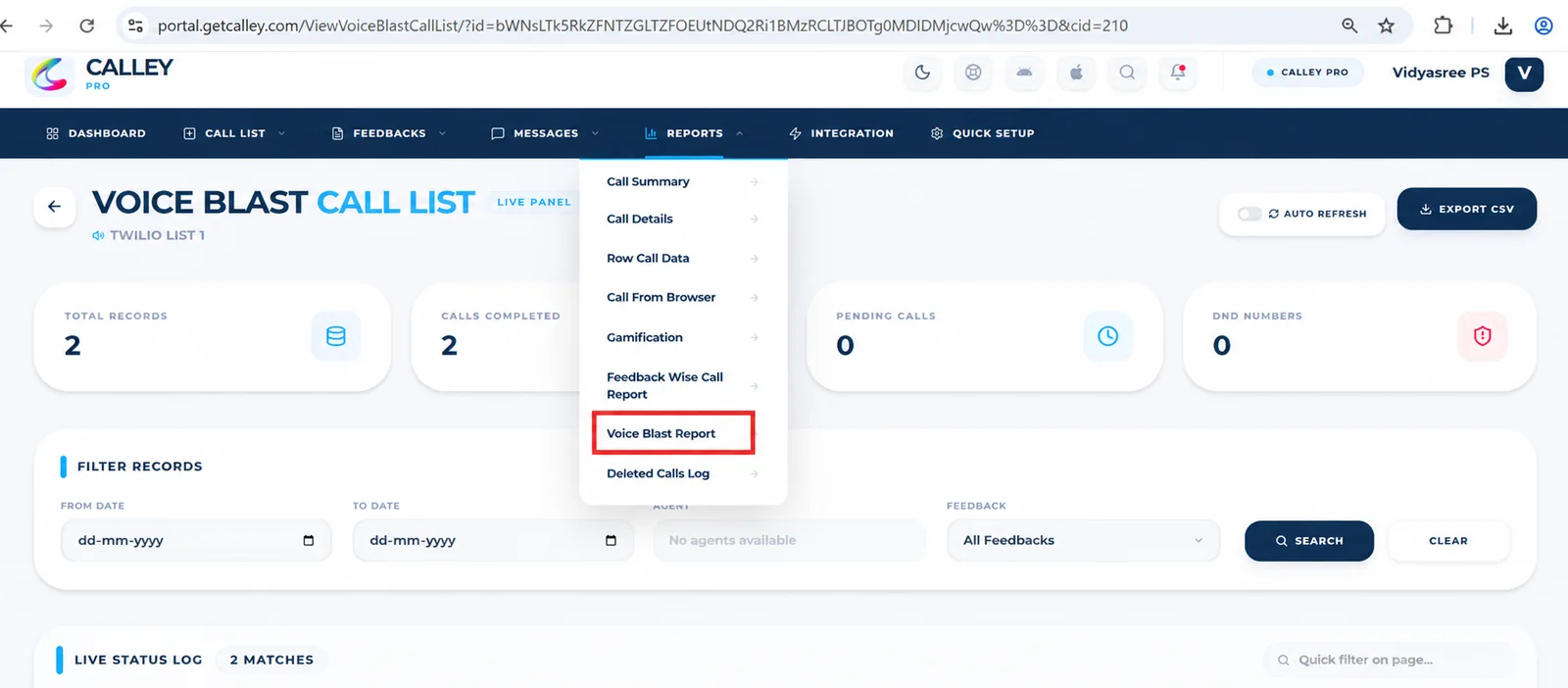Open the V profile avatar
The width and height of the screenshot is (1568, 688).
pos(1524,74)
